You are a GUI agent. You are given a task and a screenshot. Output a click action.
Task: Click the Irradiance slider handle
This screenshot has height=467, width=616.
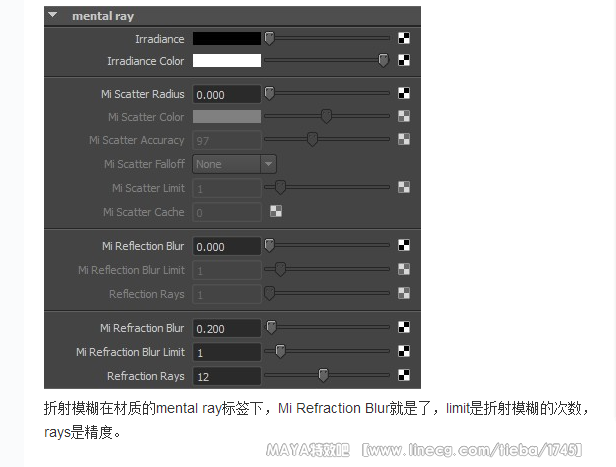coord(270,38)
